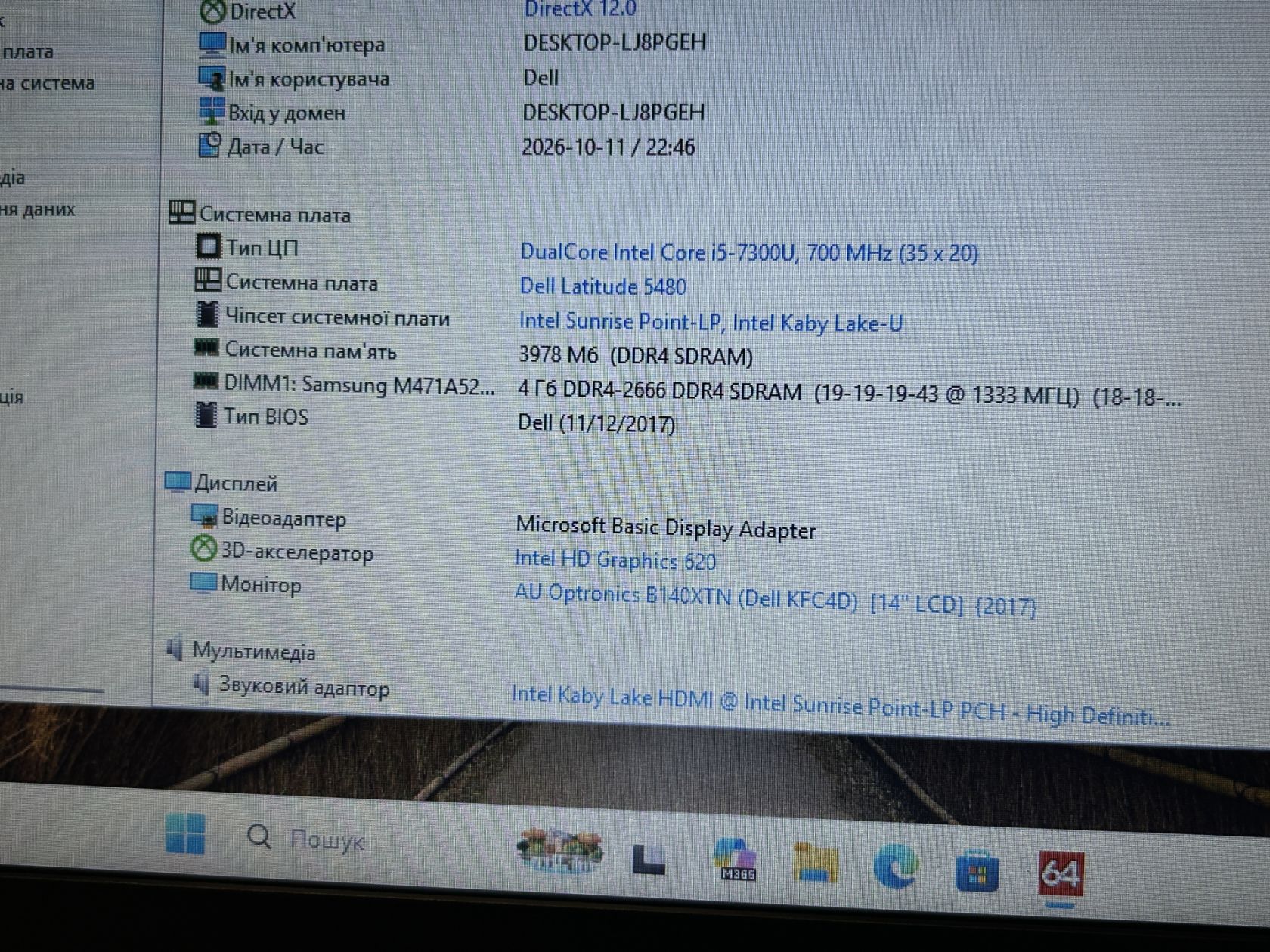Click the Тип ЦП processor icon

click(x=208, y=246)
